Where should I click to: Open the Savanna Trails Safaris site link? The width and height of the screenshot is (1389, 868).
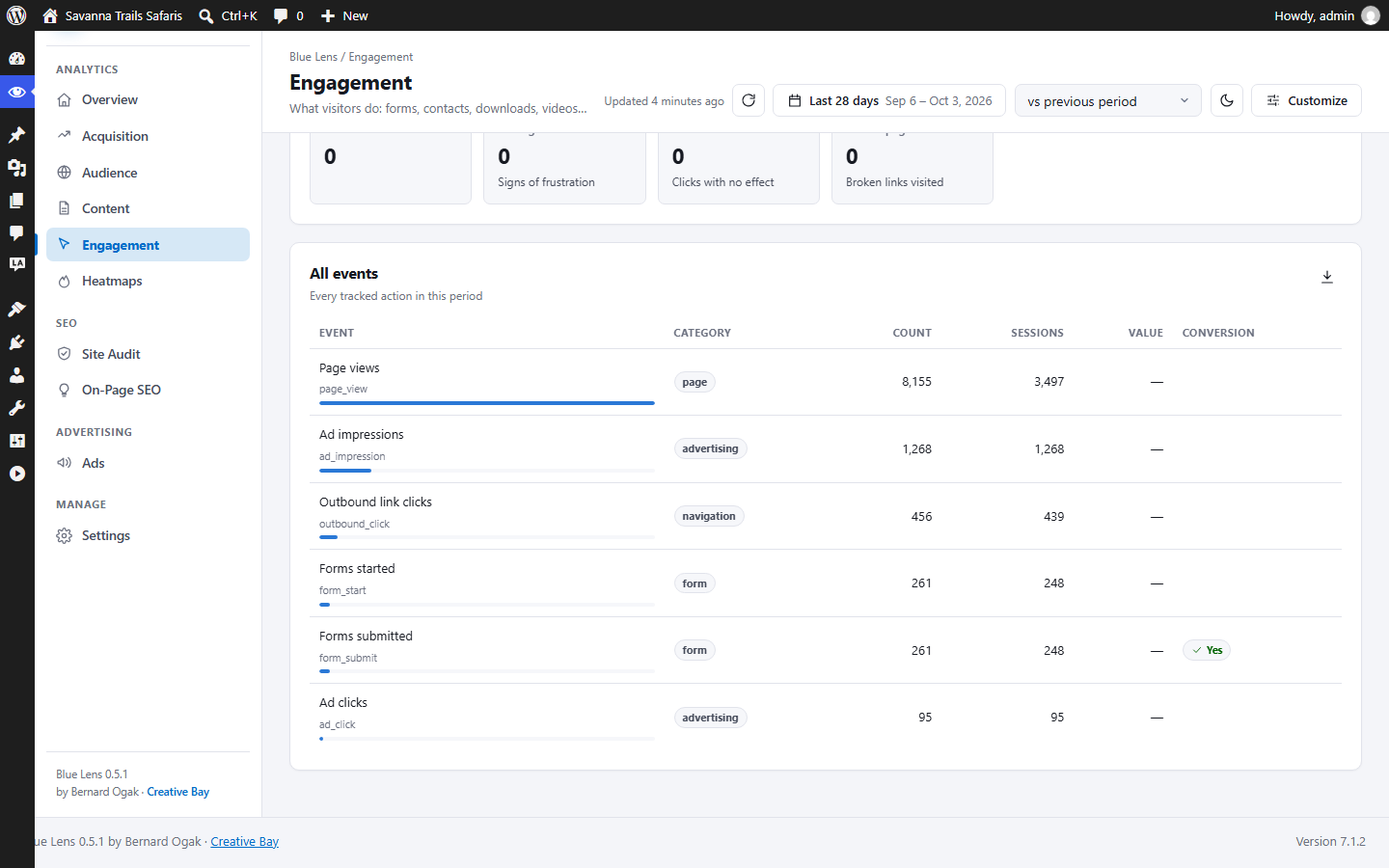click(113, 15)
